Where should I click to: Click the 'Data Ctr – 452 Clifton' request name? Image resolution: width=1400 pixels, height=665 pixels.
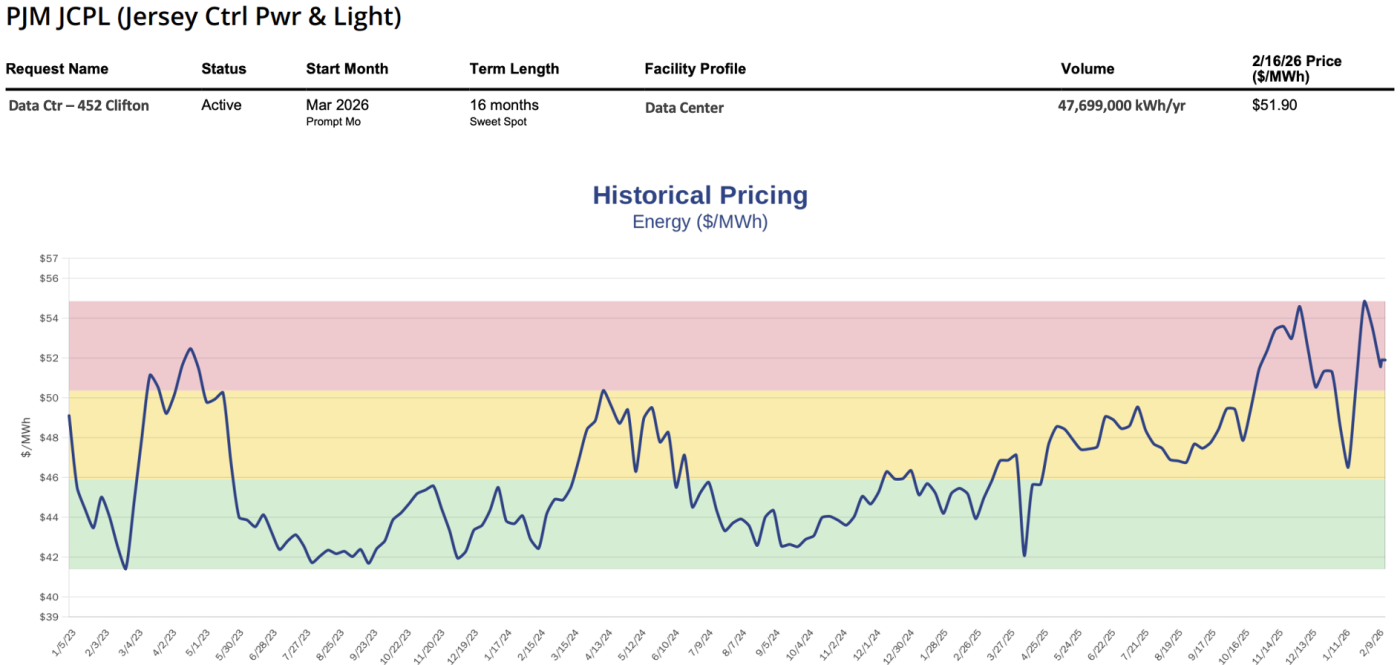pyautogui.click(x=79, y=105)
